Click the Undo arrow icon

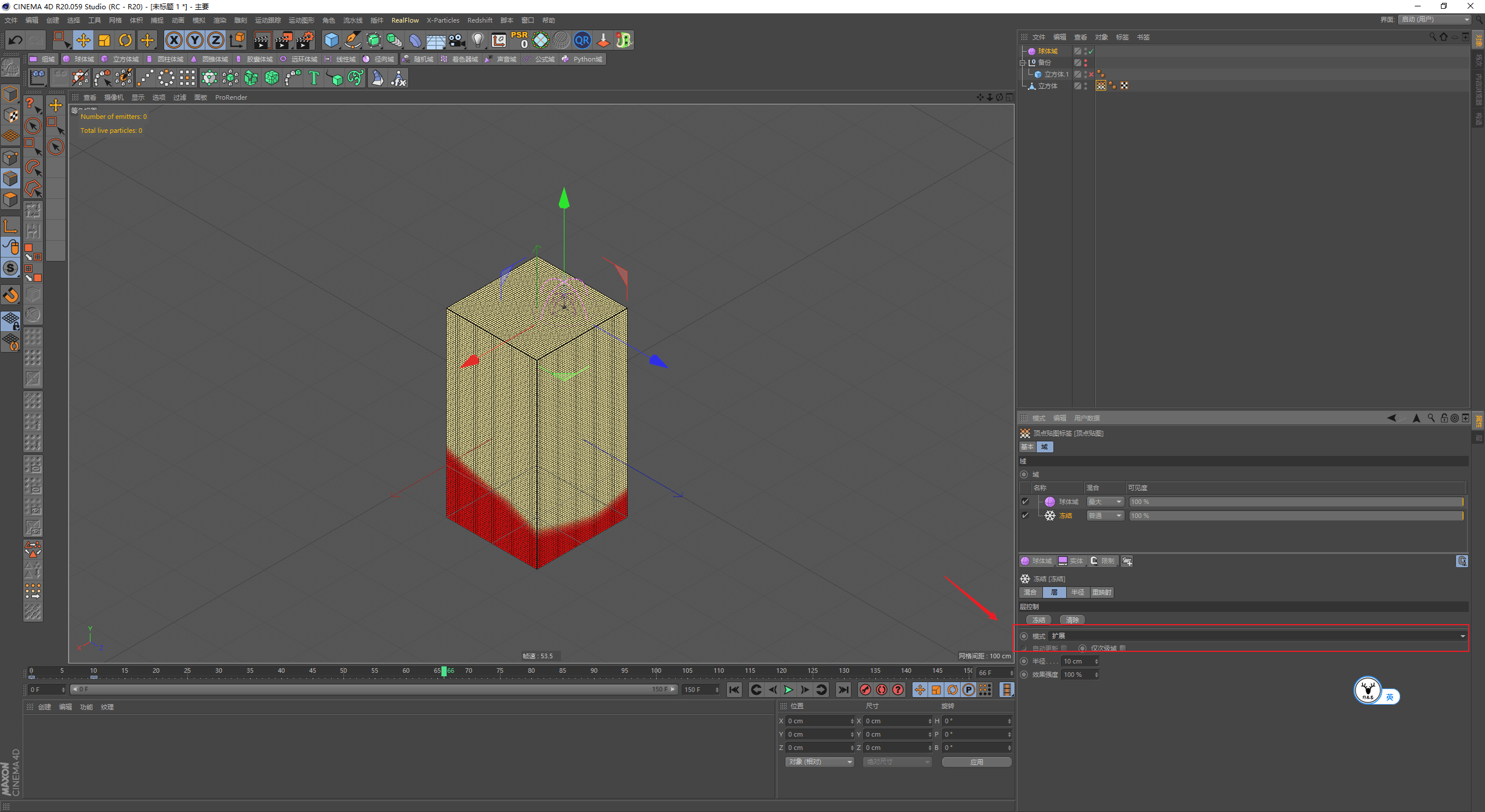16,40
